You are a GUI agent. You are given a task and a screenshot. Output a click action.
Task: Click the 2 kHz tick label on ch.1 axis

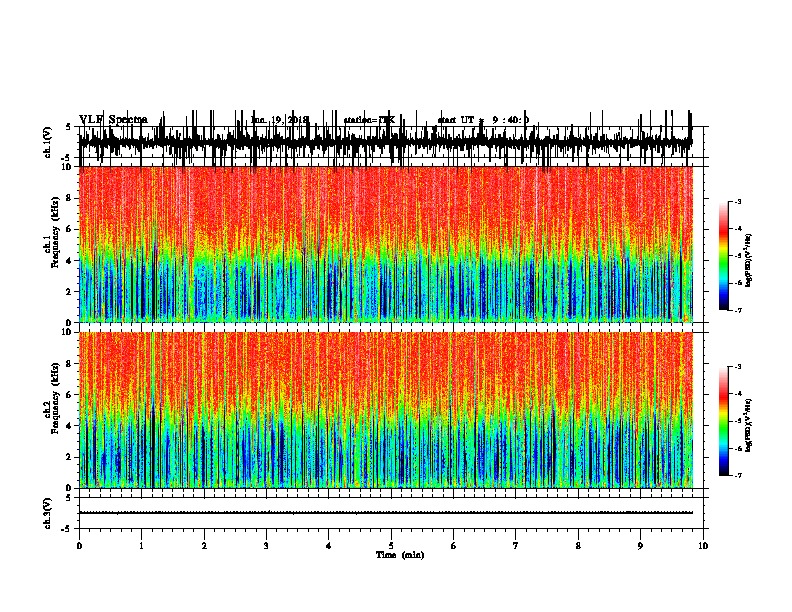tap(69, 291)
